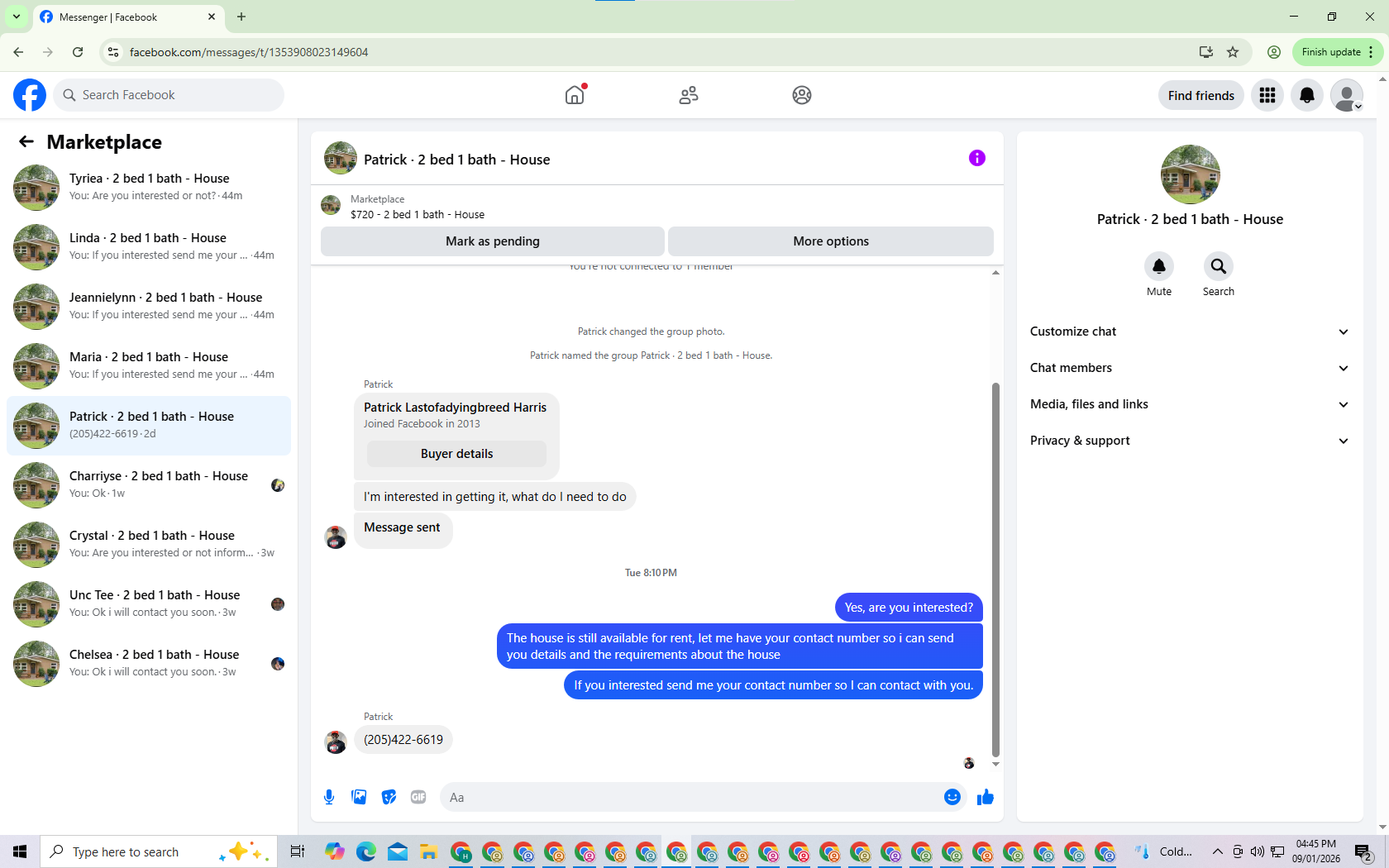This screenshot has width=1389, height=868.
Task: Open Chrome profile icon
Action: 1274,52
